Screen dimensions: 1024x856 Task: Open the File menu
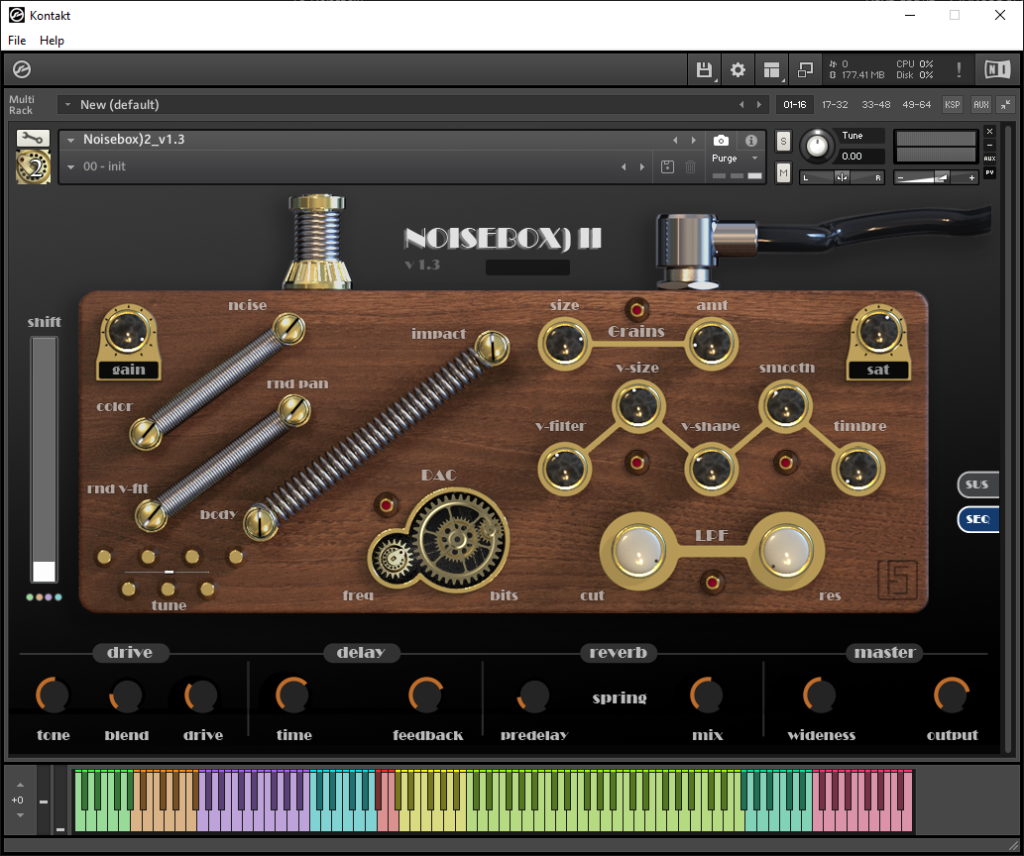point(17,40)
